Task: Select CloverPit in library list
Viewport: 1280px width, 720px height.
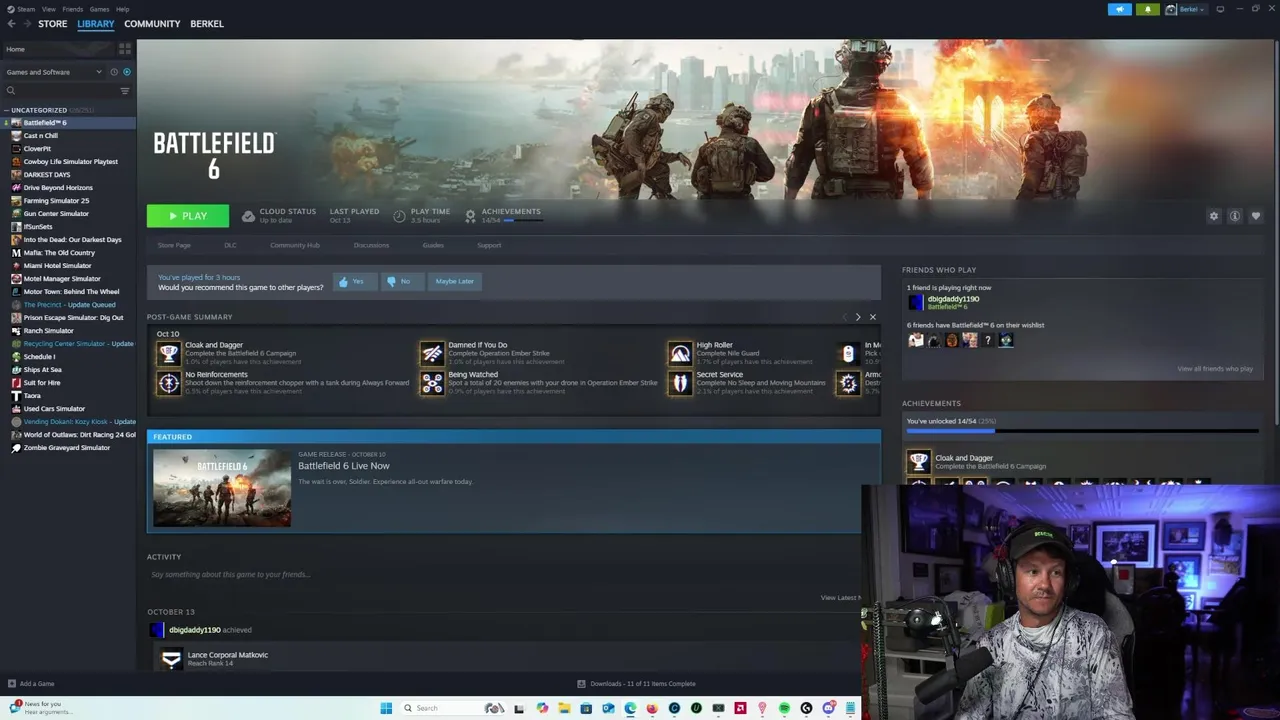Action: tap(37, 149)
